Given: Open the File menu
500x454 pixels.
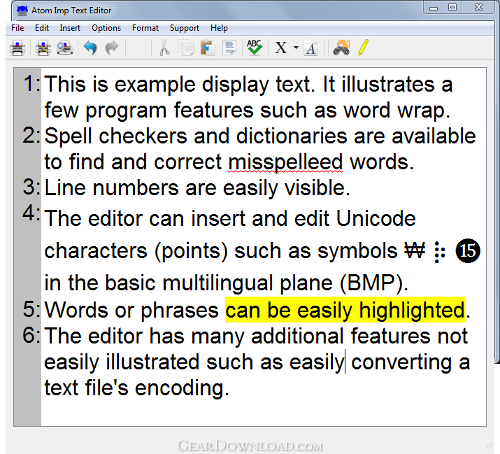Looking at the screenshot, I should click(x=18, y=28).
